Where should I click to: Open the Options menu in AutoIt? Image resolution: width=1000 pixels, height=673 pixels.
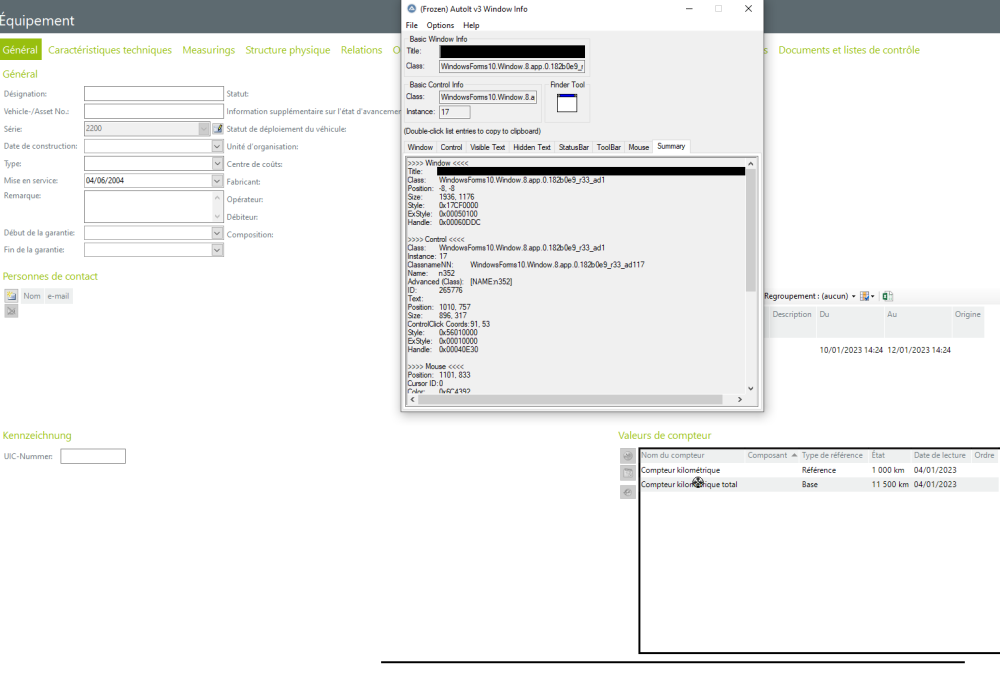(x=440, y=25)
